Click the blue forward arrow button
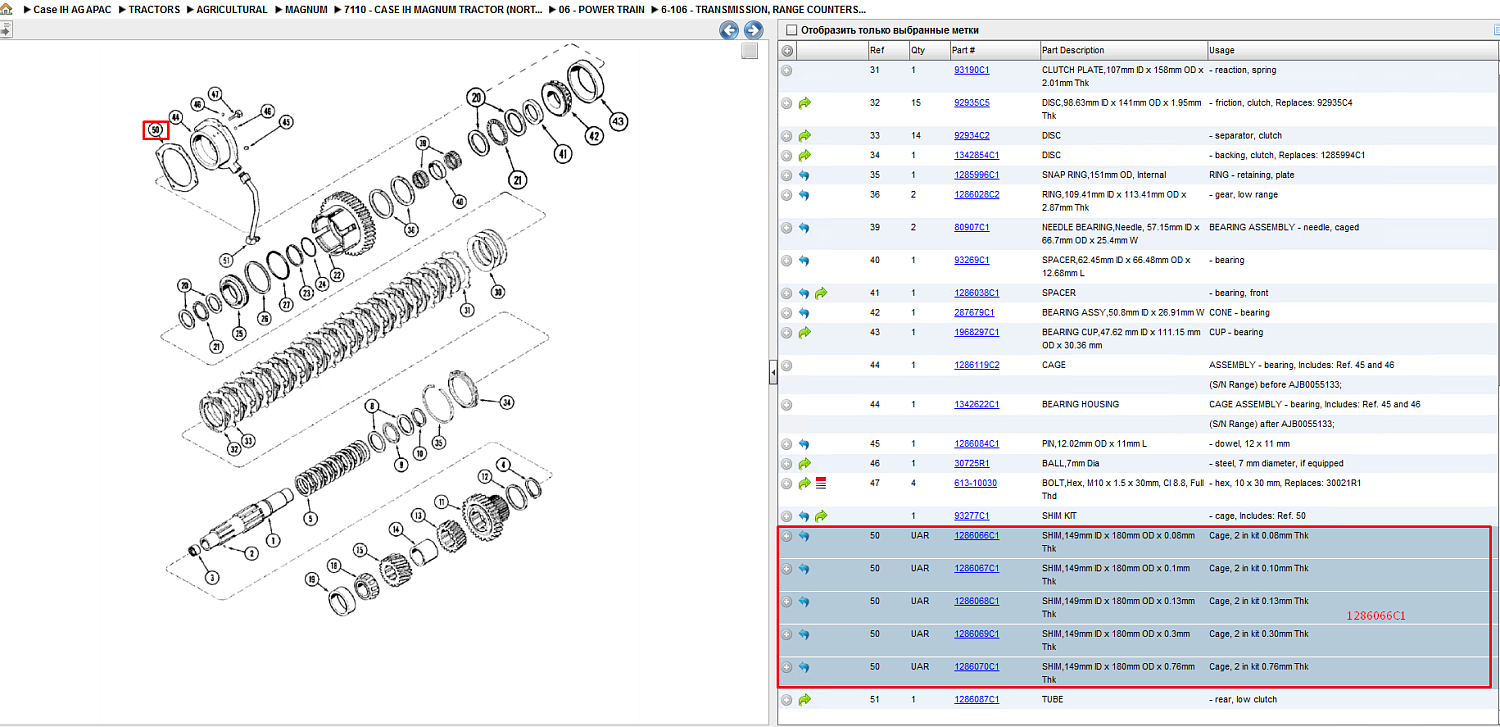The image size is (1500, 727). 753,30
